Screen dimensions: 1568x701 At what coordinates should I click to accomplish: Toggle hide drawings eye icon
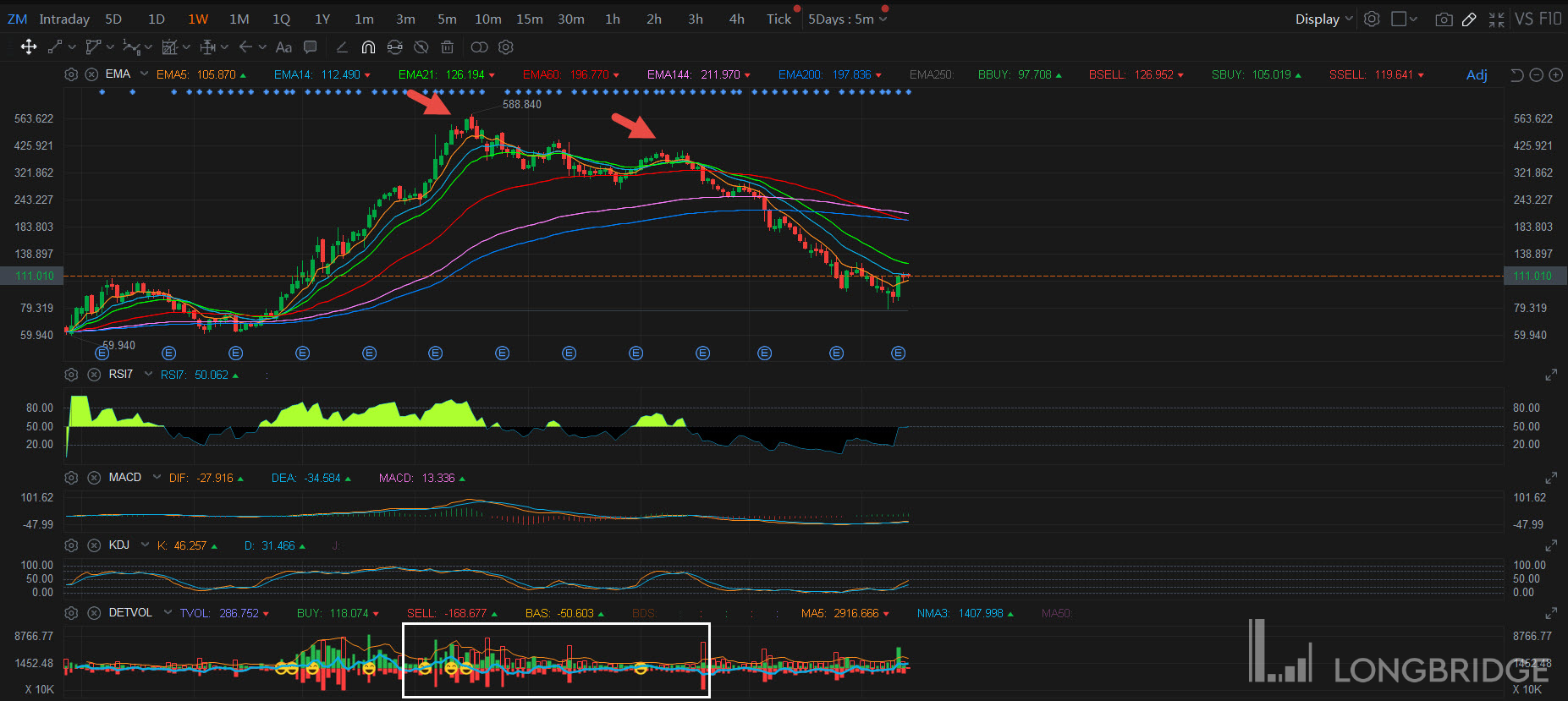(x=421, y=47)
